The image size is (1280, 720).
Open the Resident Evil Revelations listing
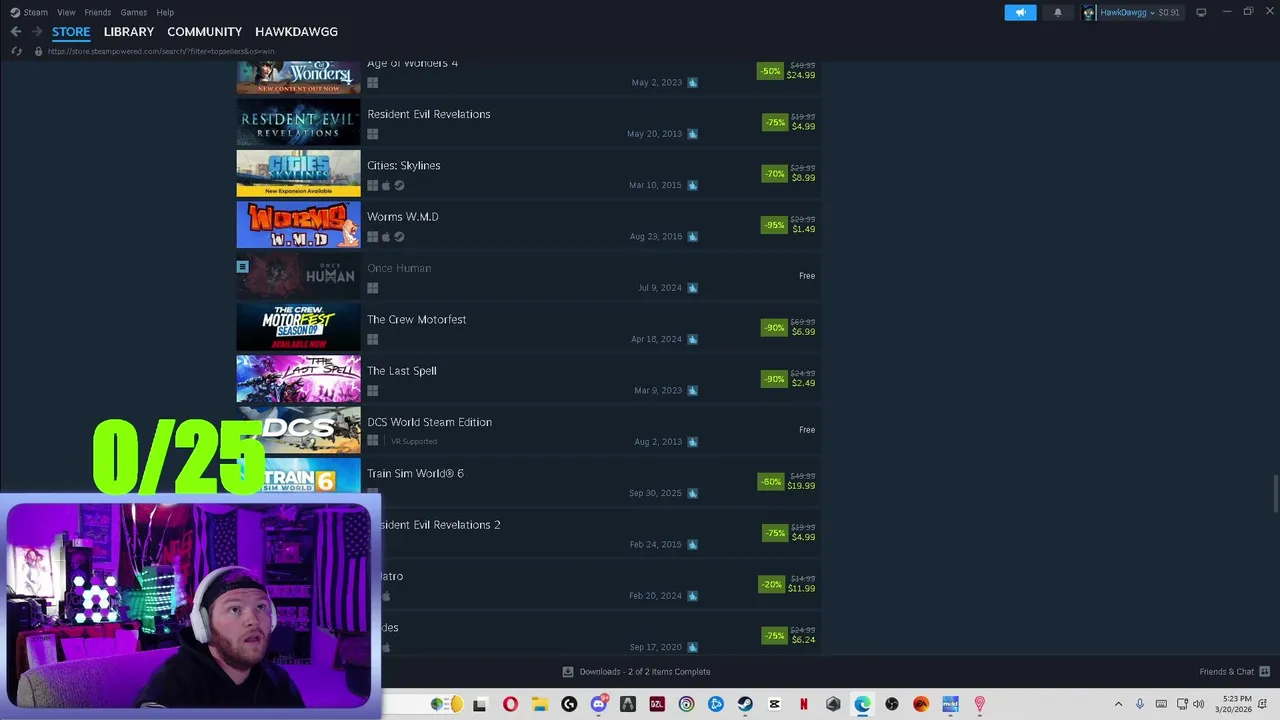click(528, 123)
